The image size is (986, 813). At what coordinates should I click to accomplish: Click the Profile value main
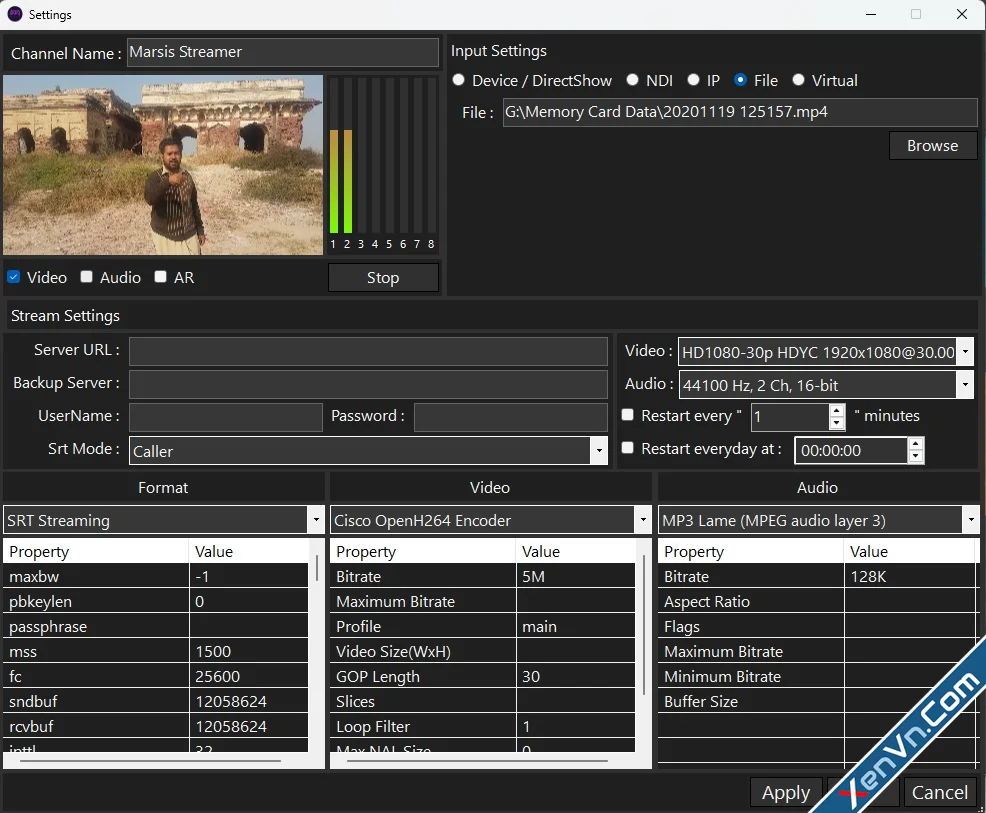576,626
